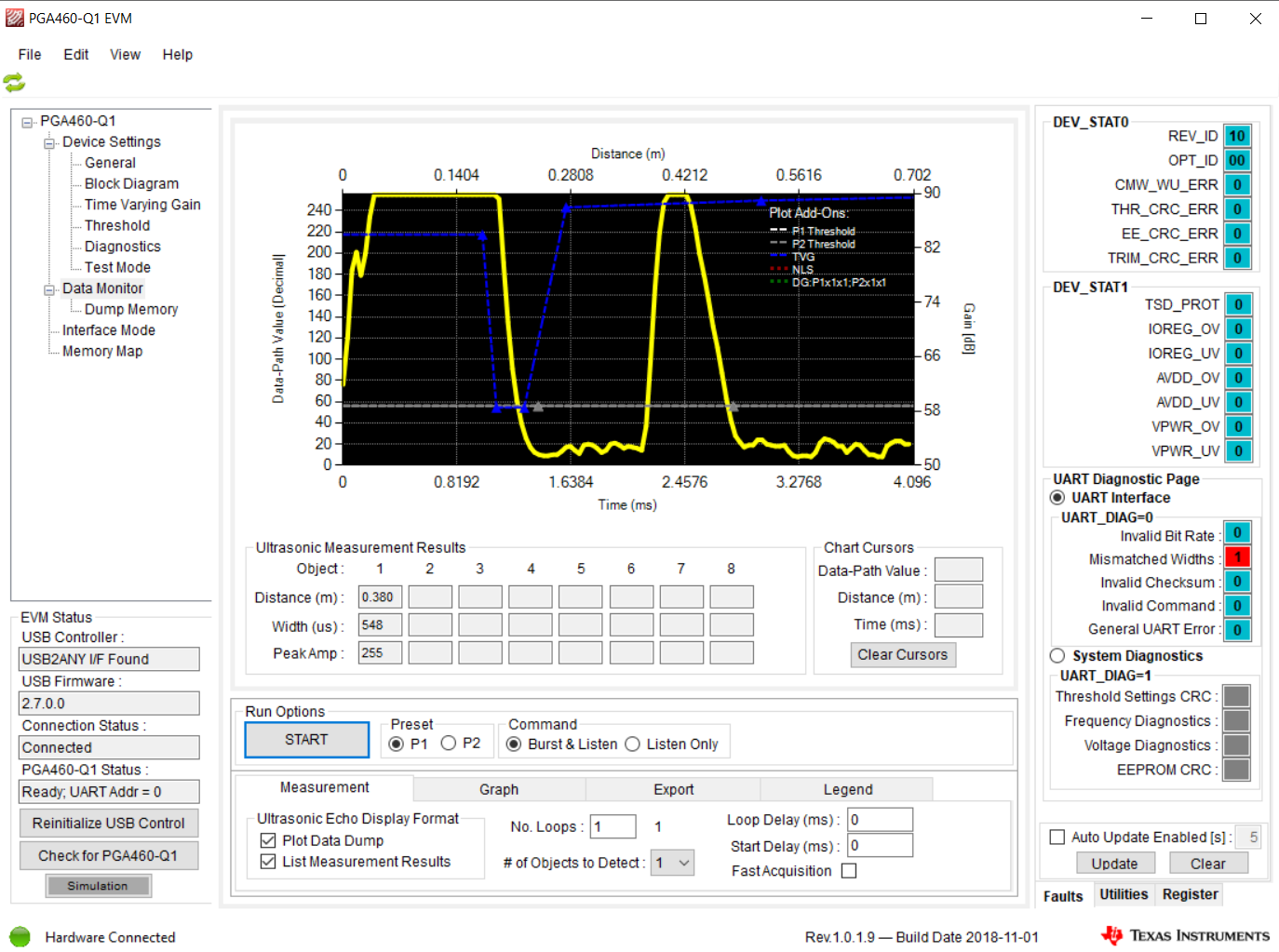
Task: Click the TRIM_CRC_ERR indicator box
Action: tap(1237, 258)
